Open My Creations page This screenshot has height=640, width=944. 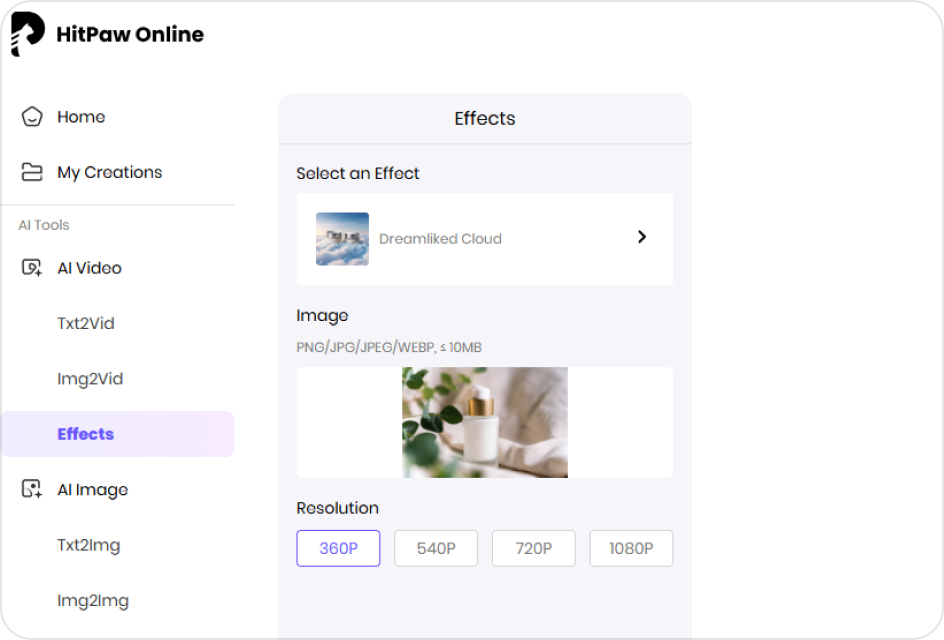point(109,172)
